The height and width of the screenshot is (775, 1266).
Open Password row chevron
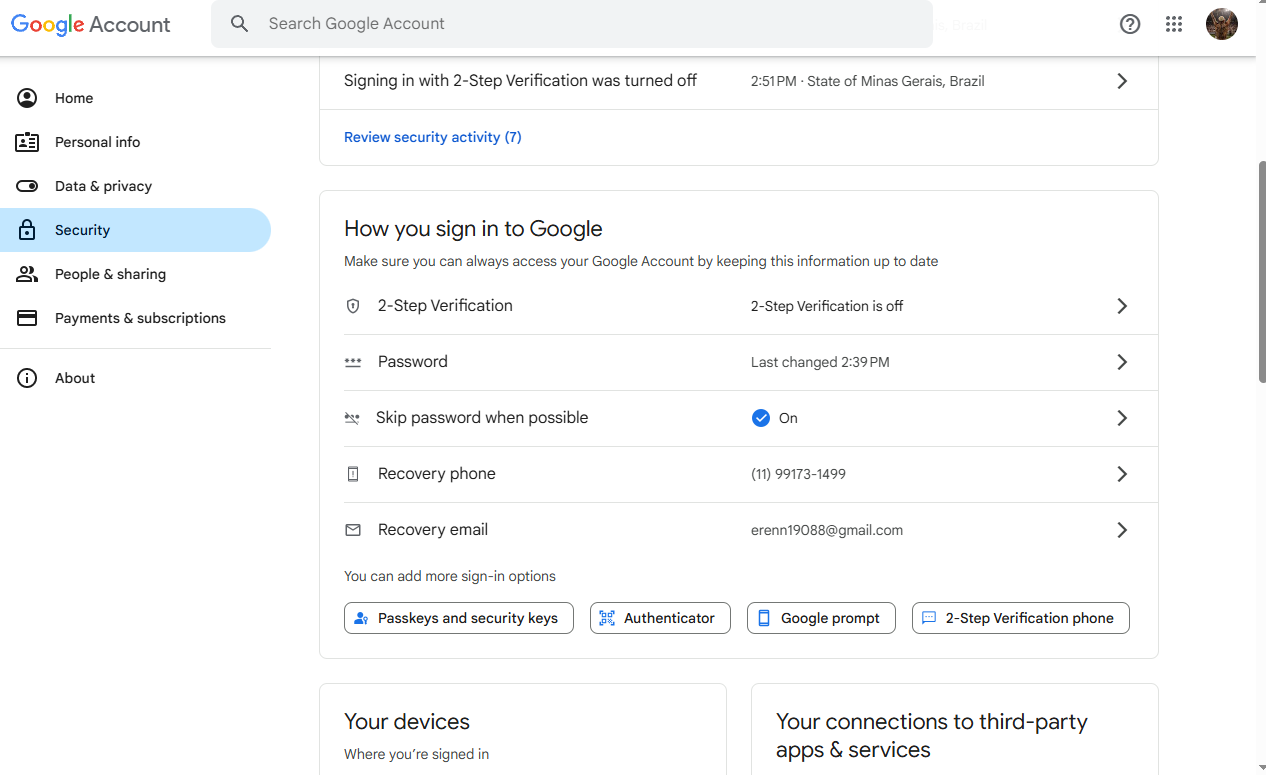click(x=1122, y=362)
